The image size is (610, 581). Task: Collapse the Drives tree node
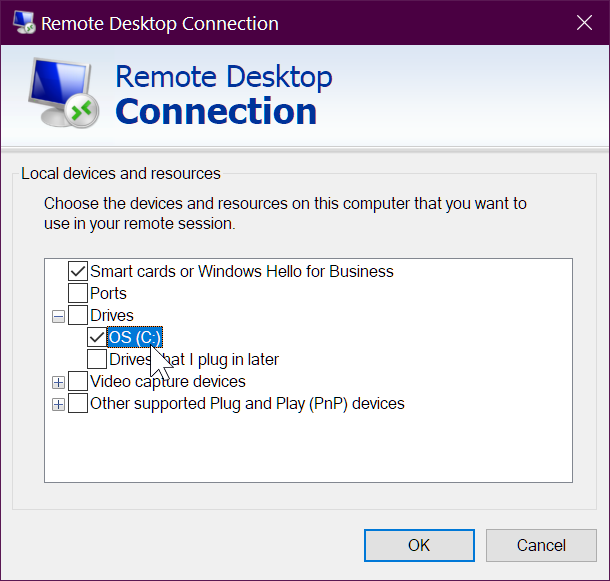coord(58,316)
